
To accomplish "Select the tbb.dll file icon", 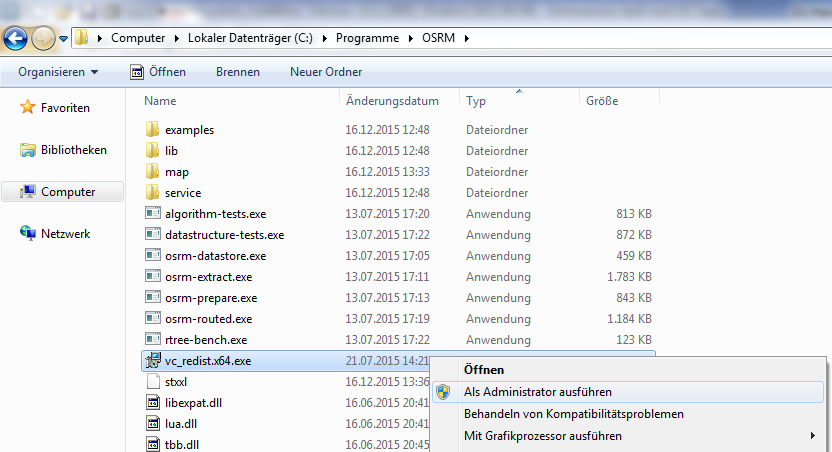I will click(x=153, y=444).
